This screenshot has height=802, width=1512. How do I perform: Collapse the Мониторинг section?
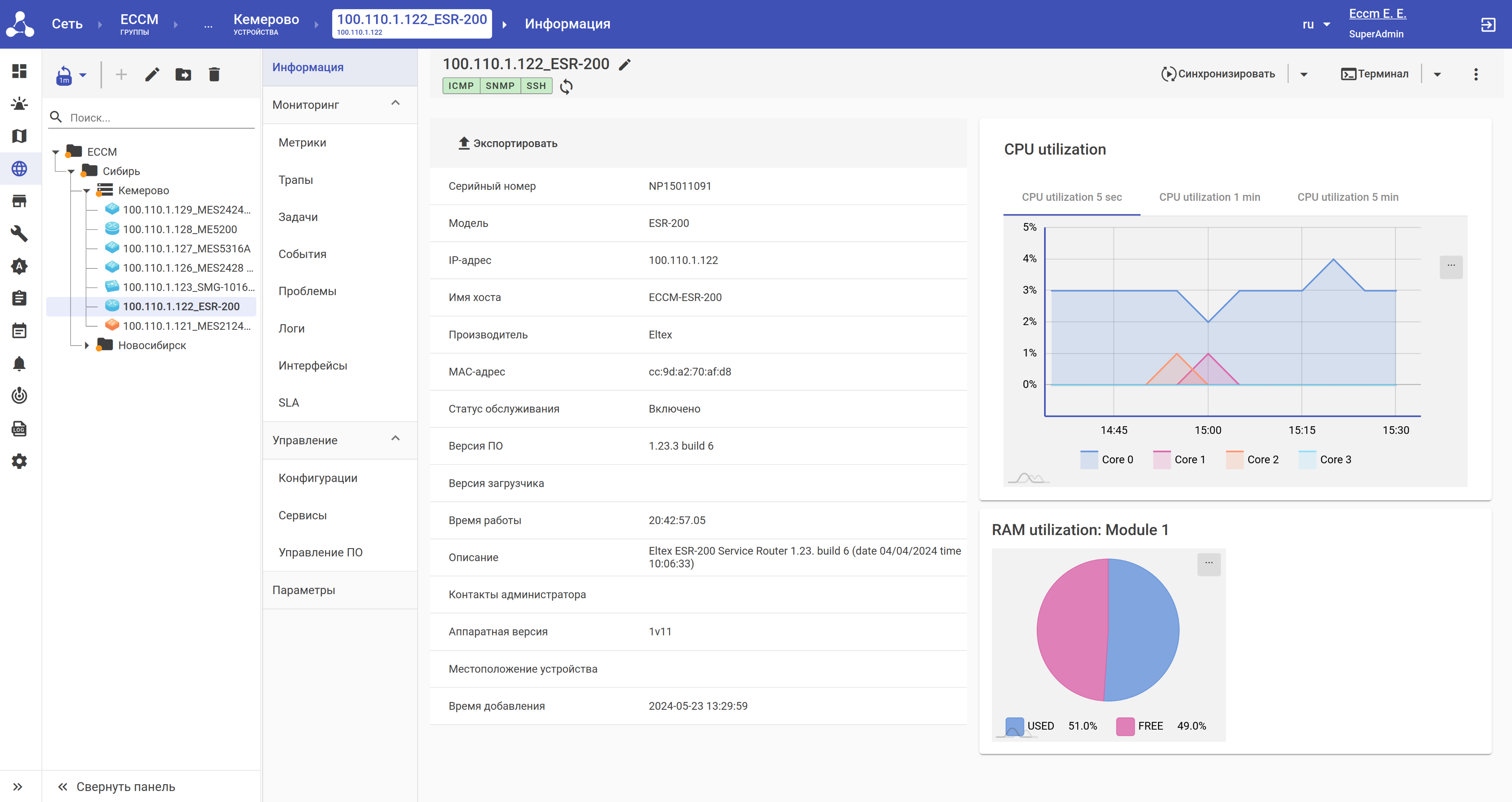(396, 104)
